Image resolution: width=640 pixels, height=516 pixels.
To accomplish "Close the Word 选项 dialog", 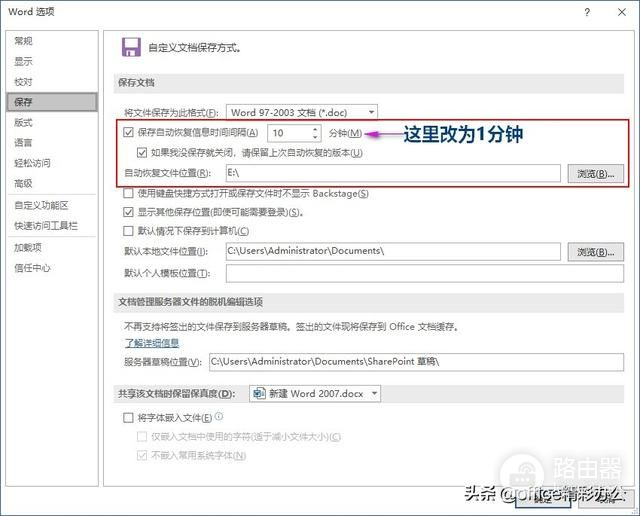I will click(622, 12).
